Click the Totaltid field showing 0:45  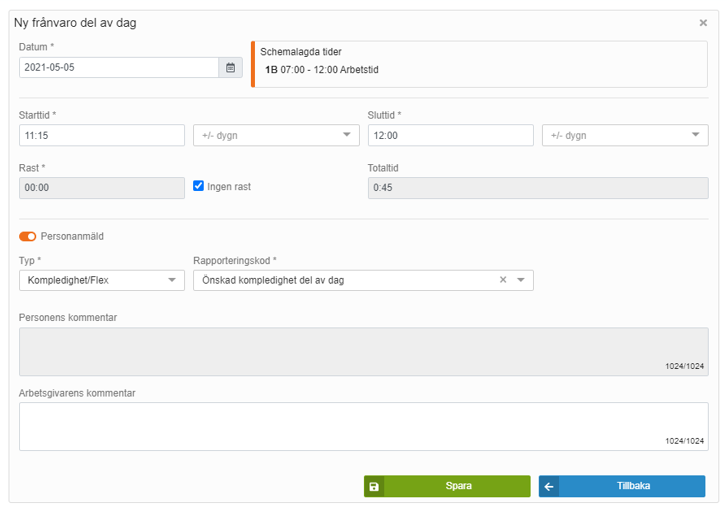[538, 188]
